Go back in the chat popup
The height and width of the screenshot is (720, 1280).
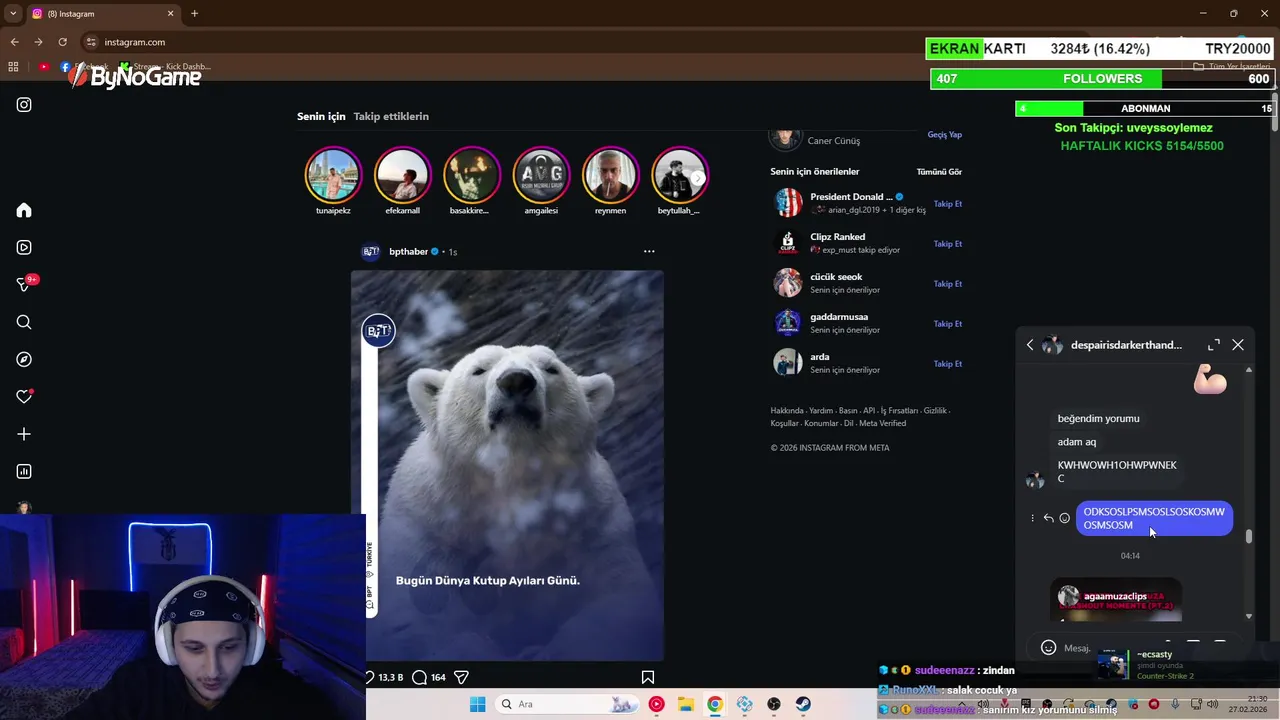tap(1030, 345)
